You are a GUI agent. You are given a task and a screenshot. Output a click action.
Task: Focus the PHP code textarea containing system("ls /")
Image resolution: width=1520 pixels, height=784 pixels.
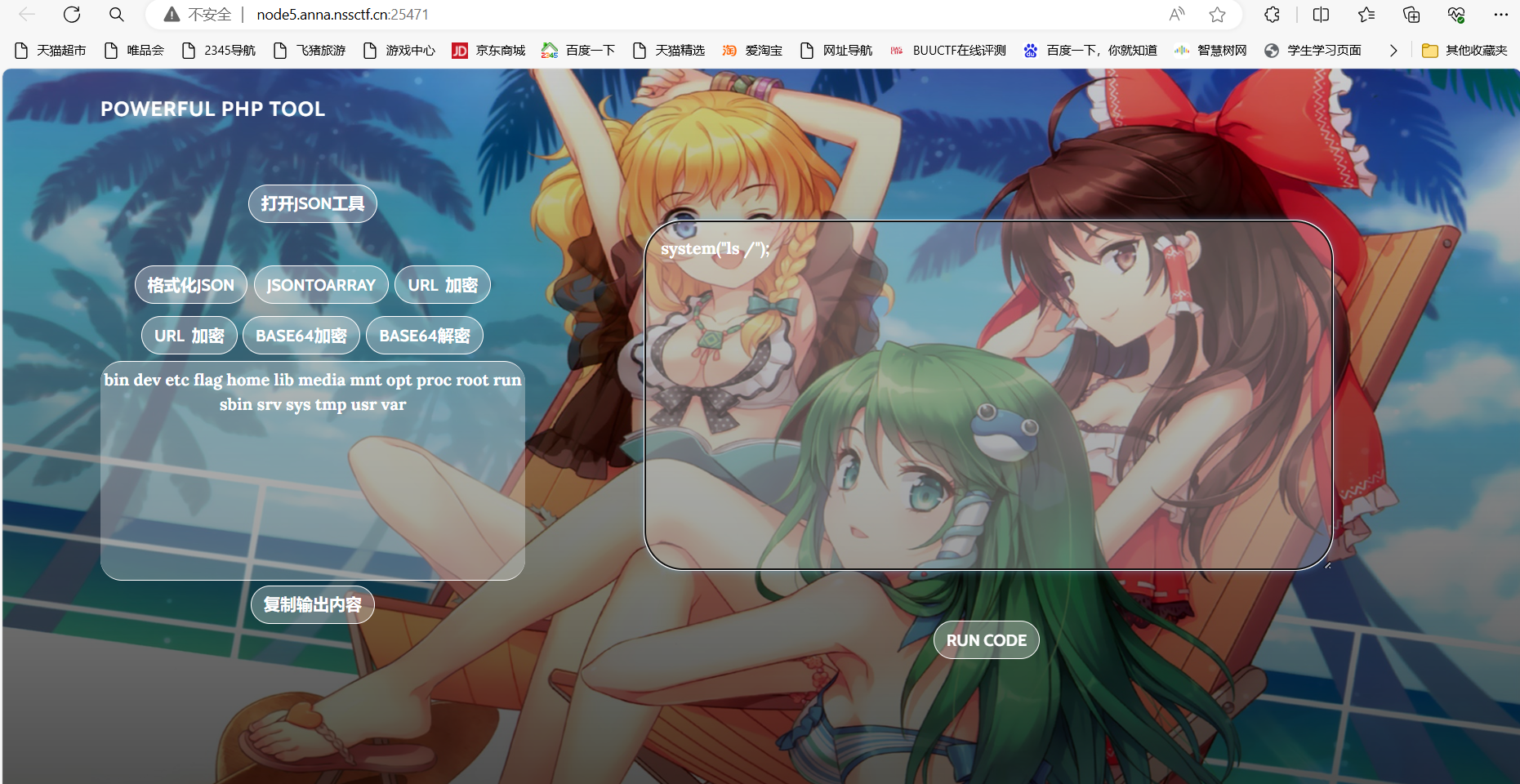[x=989, y=395]
